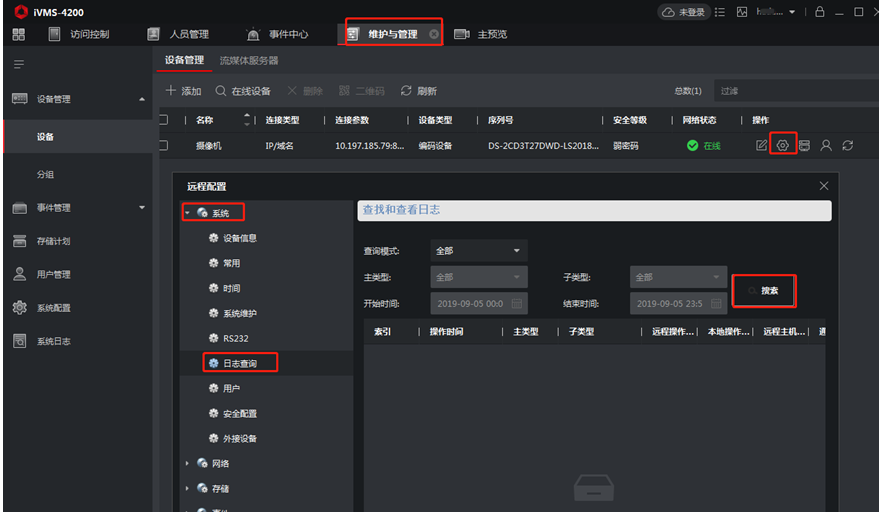Click the remote configuration gear icon
Viewport: 884px width, 514px height.
point(783,146)
